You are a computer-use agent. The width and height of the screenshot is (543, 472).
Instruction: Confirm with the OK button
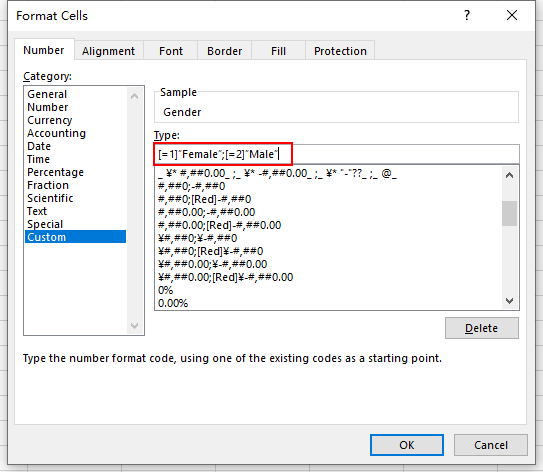click(x=407, y=445)
